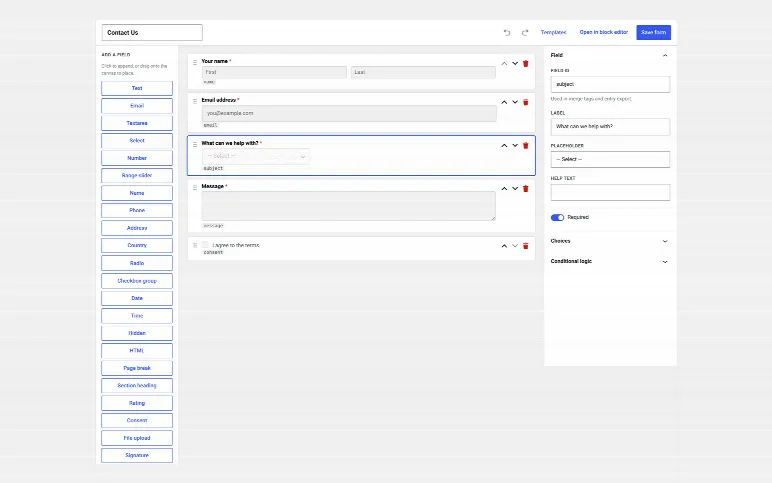Add a Page break
The width and height of the screenshot is (772, 483).
point(137,368)
